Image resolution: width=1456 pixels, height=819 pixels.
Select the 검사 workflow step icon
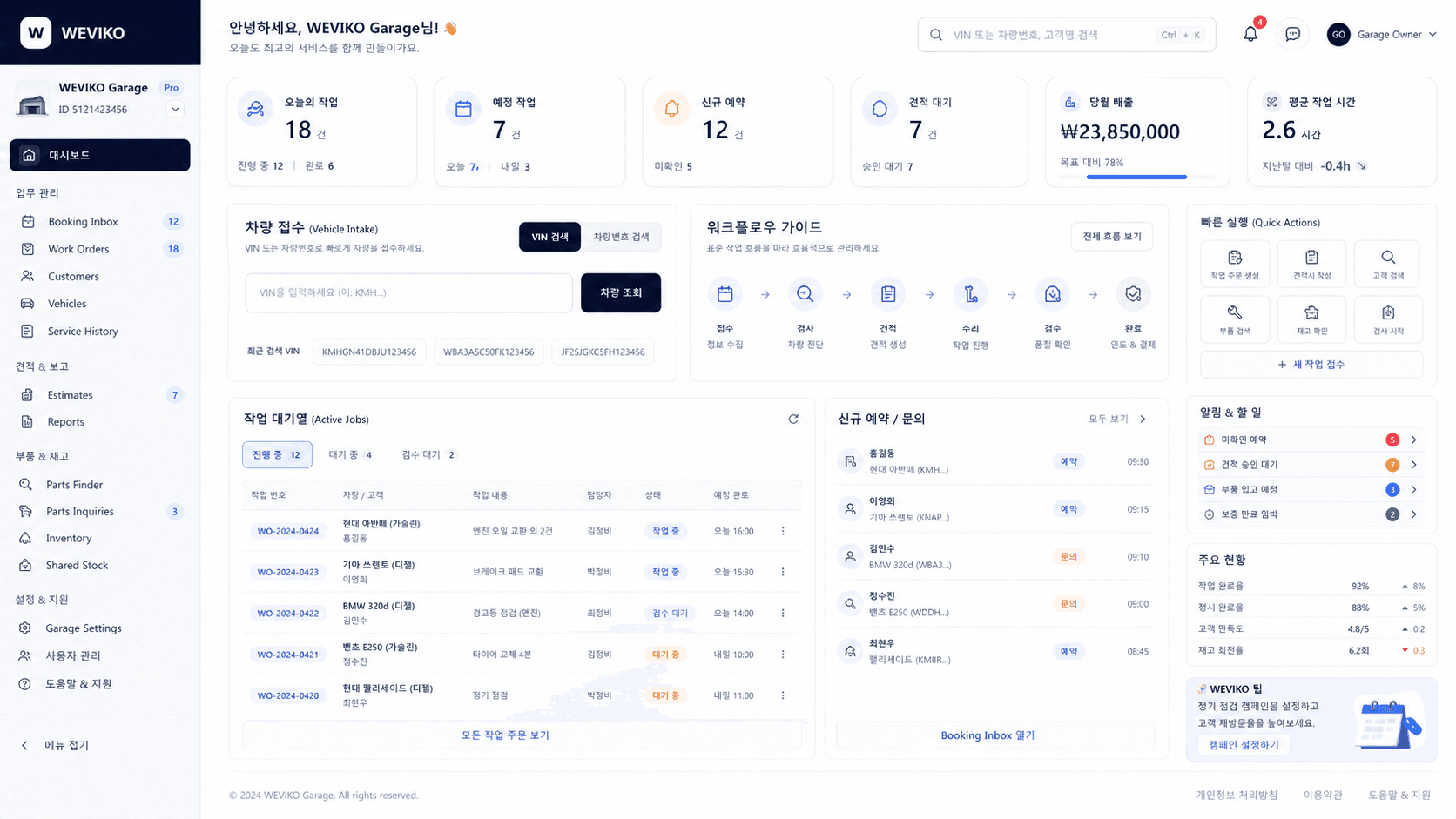806,294
